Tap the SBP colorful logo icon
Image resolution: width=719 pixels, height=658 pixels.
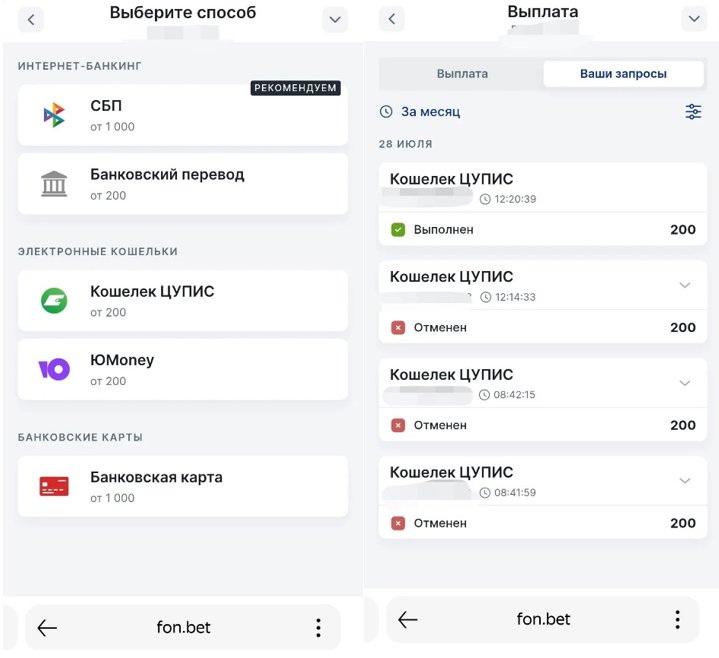click(54, 115)
